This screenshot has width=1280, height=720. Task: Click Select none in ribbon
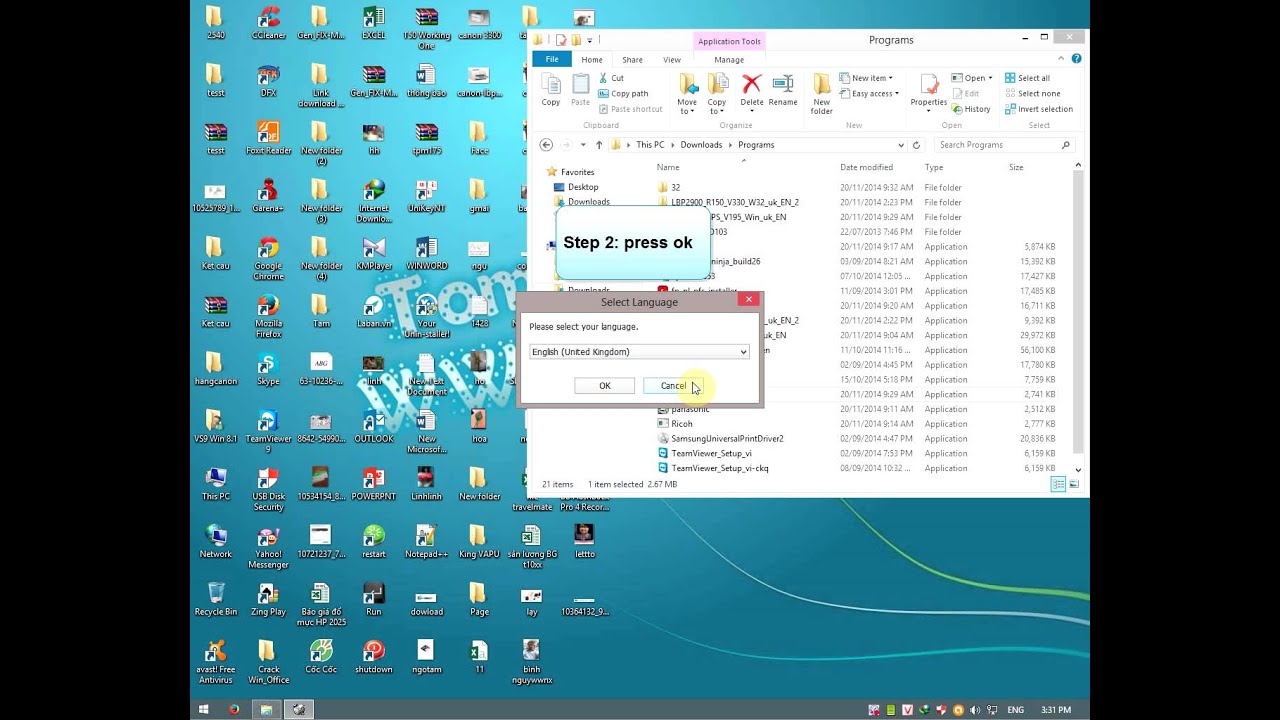pos(1032,93)
